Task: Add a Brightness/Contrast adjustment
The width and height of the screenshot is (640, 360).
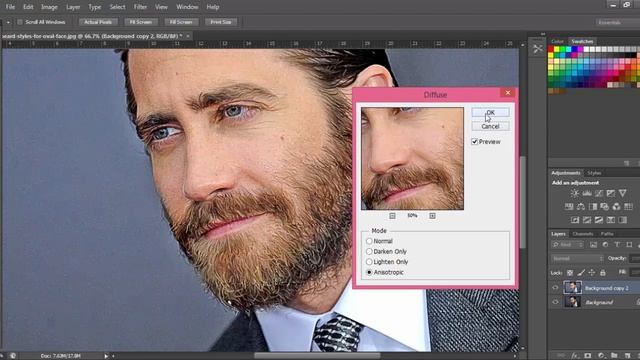Action: pos(575,193)
